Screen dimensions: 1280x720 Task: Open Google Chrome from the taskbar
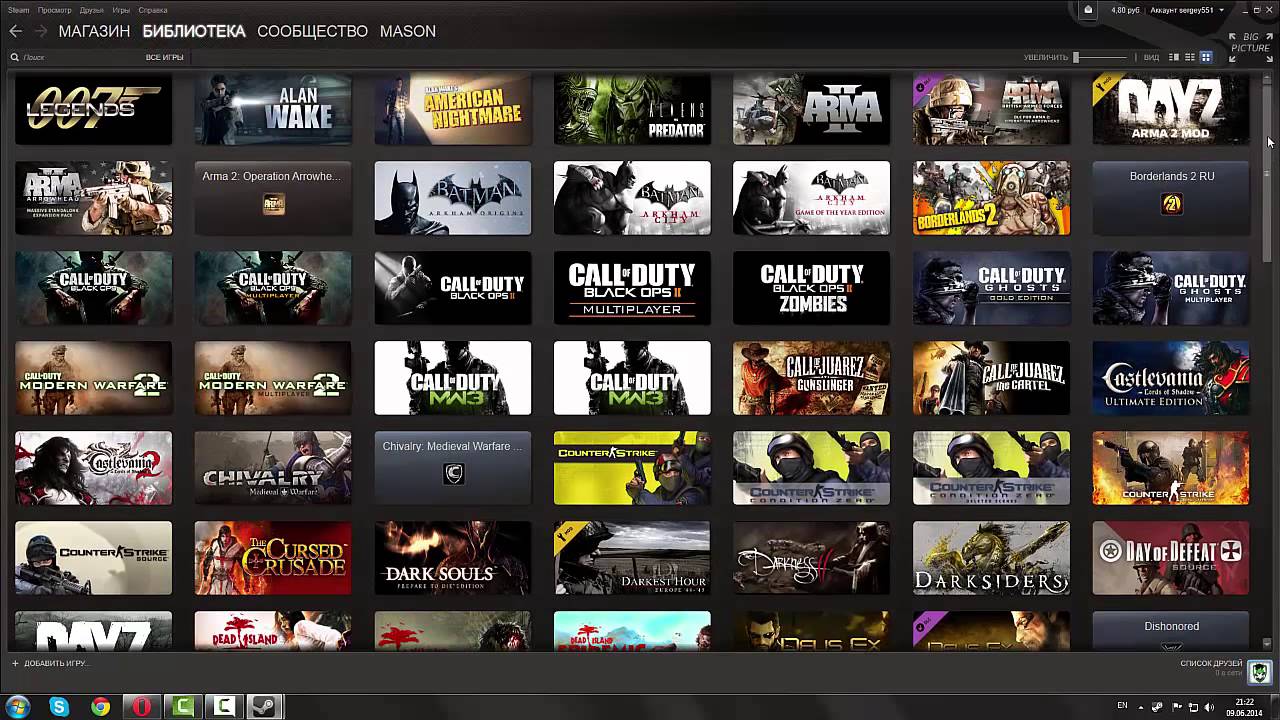(101, 707)
